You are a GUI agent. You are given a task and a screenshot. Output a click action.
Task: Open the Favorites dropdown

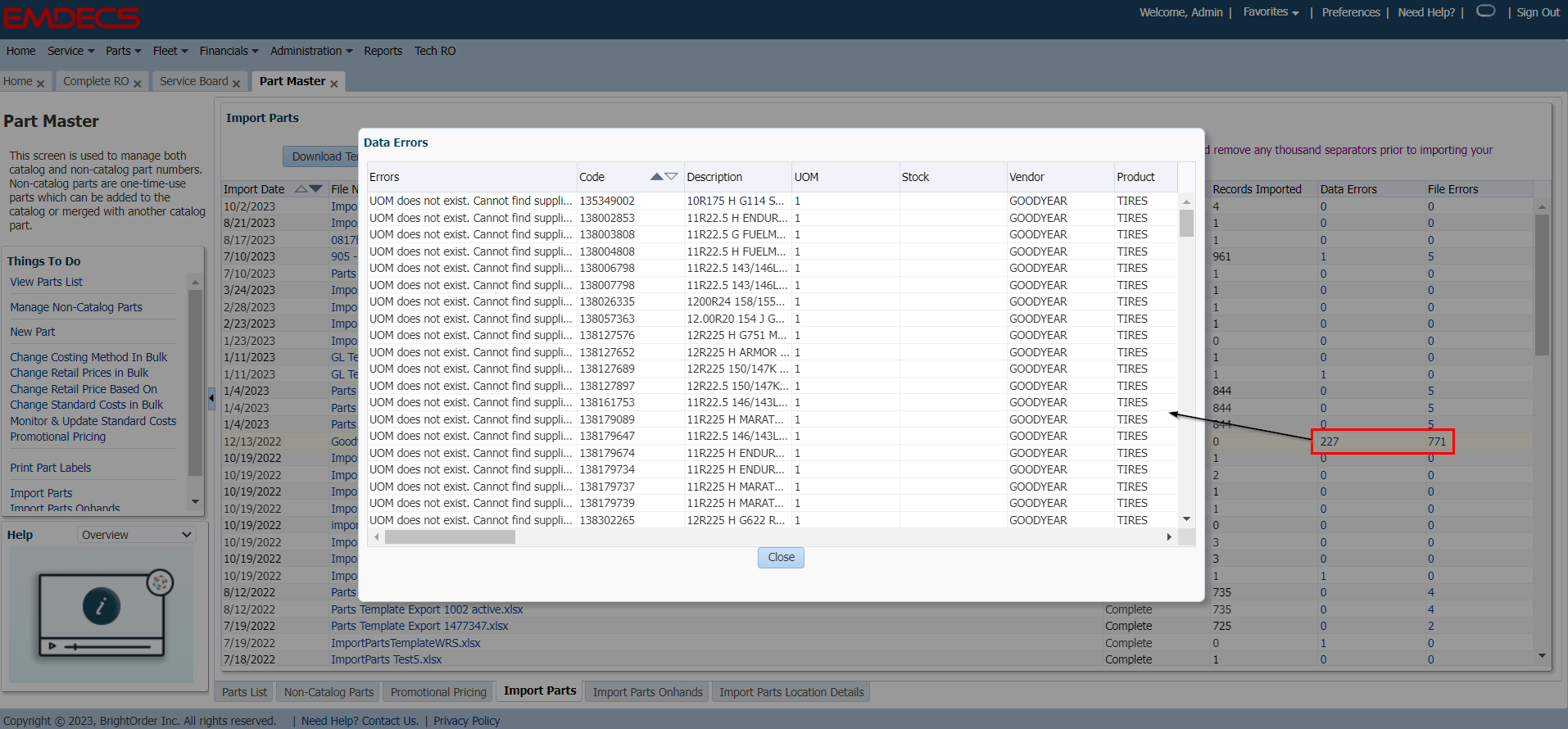coord(1271,12)
